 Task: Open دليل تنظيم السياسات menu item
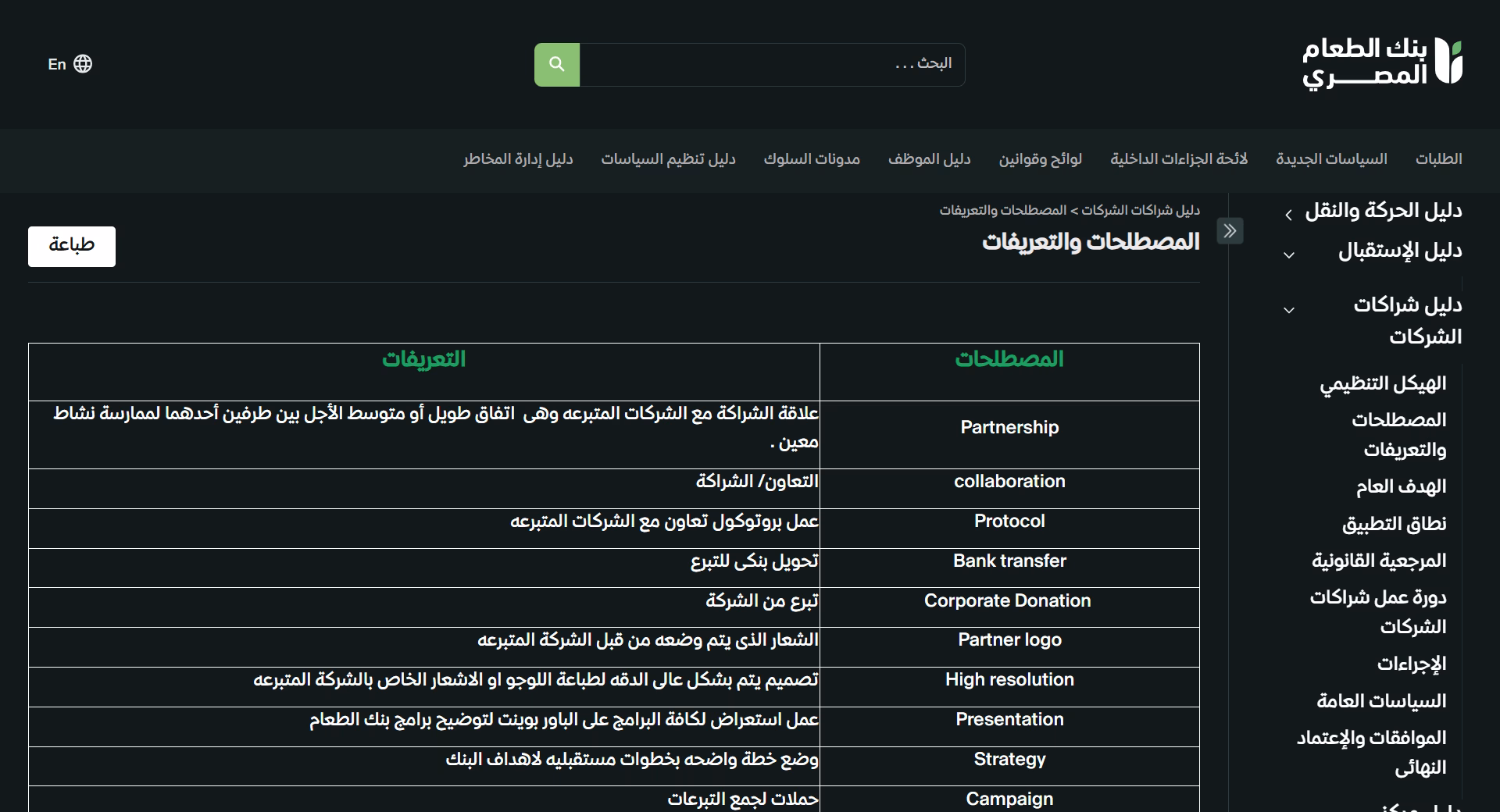tap(668, 159)
